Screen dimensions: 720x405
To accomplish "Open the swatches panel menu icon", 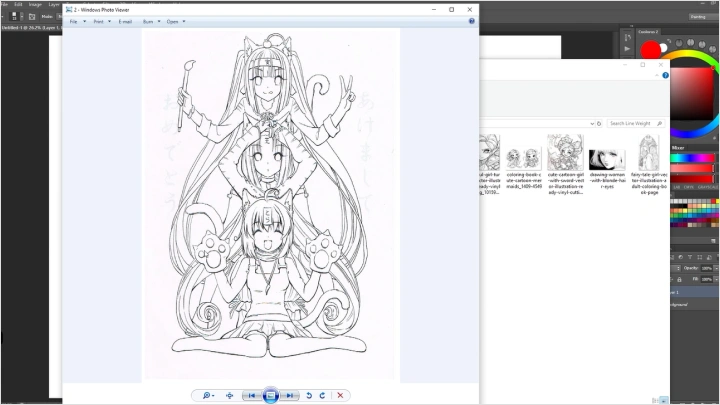I will point(713,241).
